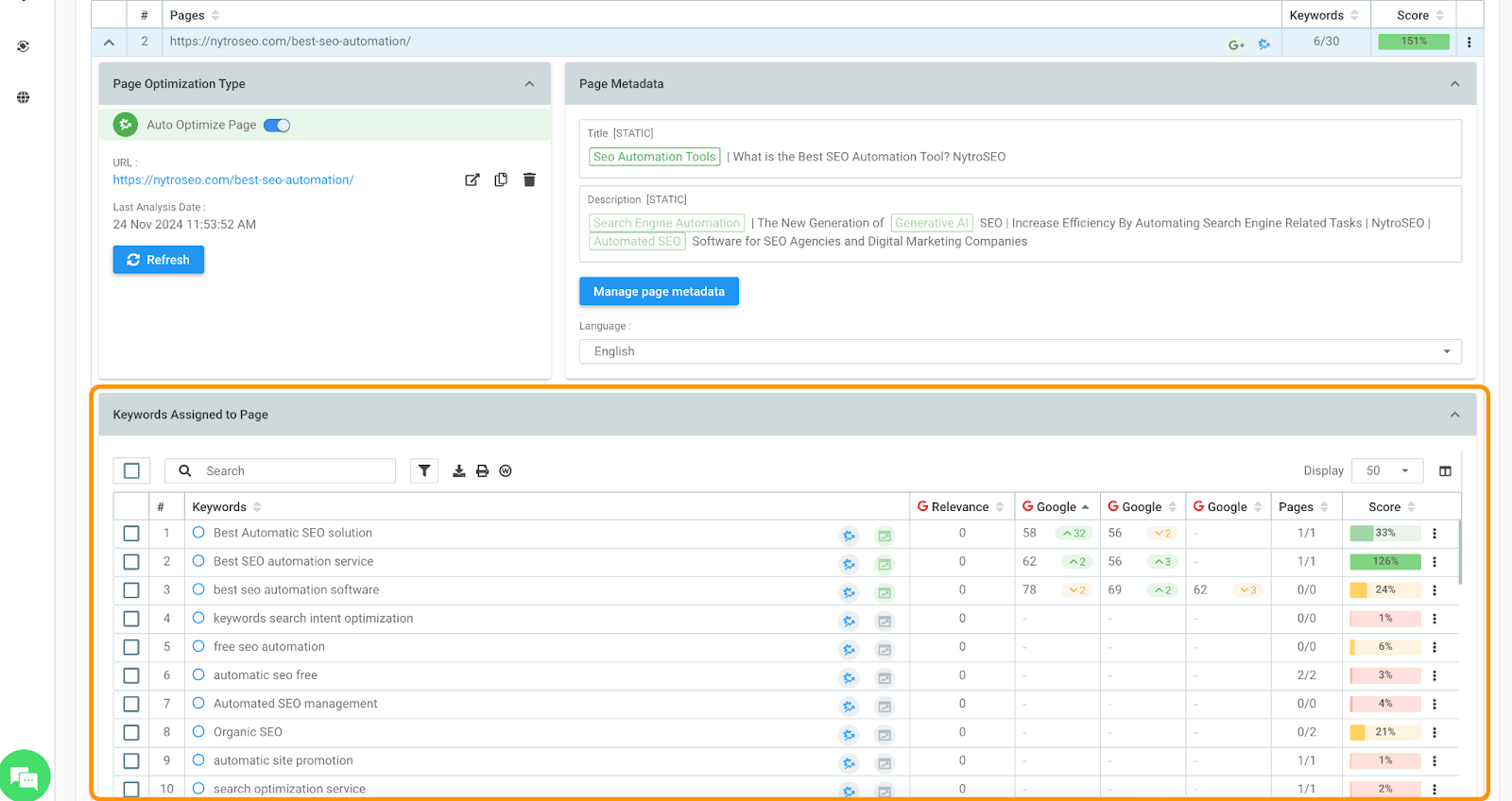Image resolution: width=1512 pixels, height=801 pixels.
Task: Open the live chat widget
Action: coord(24,776)
